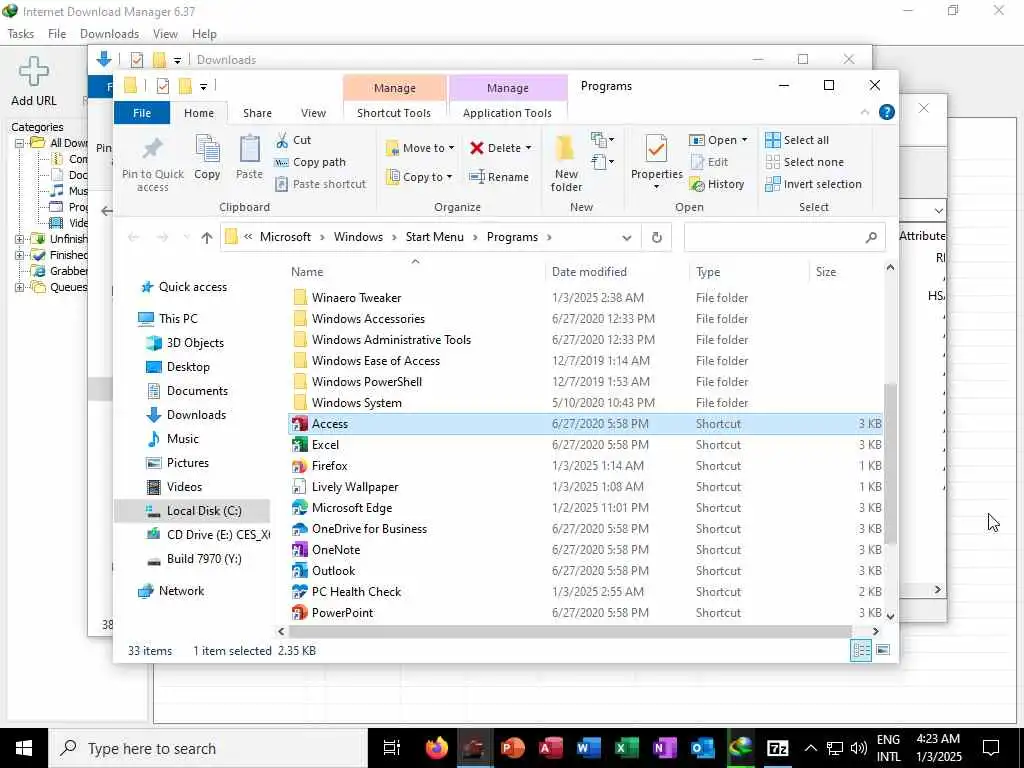Open the Recent locations dropdown arrow

pyautogui.click(x=186, y=238)
